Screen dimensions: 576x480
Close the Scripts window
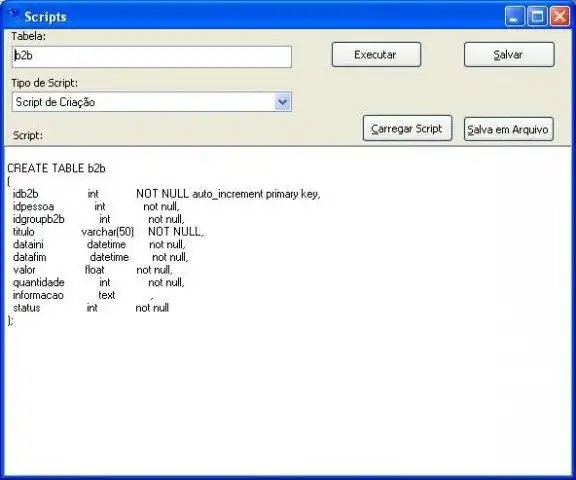click(559, 17)
